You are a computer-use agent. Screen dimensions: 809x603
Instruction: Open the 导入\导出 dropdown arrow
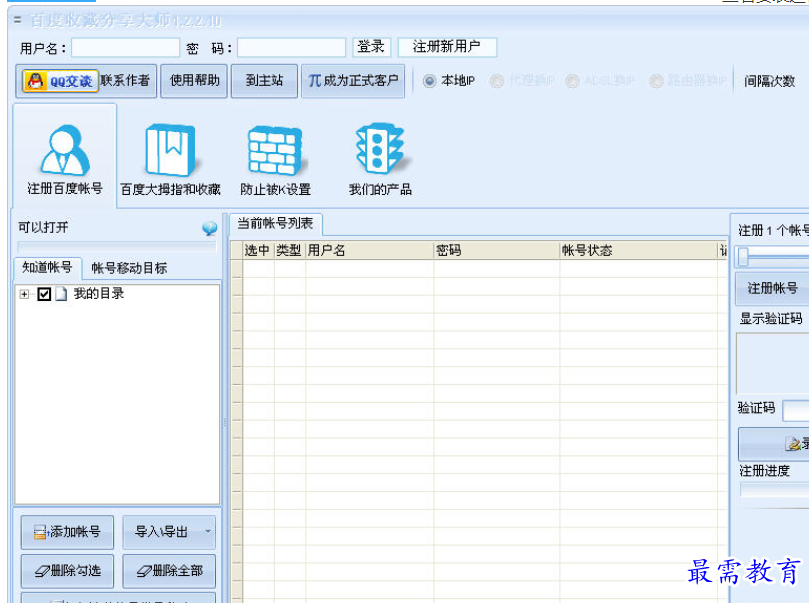pyautogui.click(x=208, y=531)
